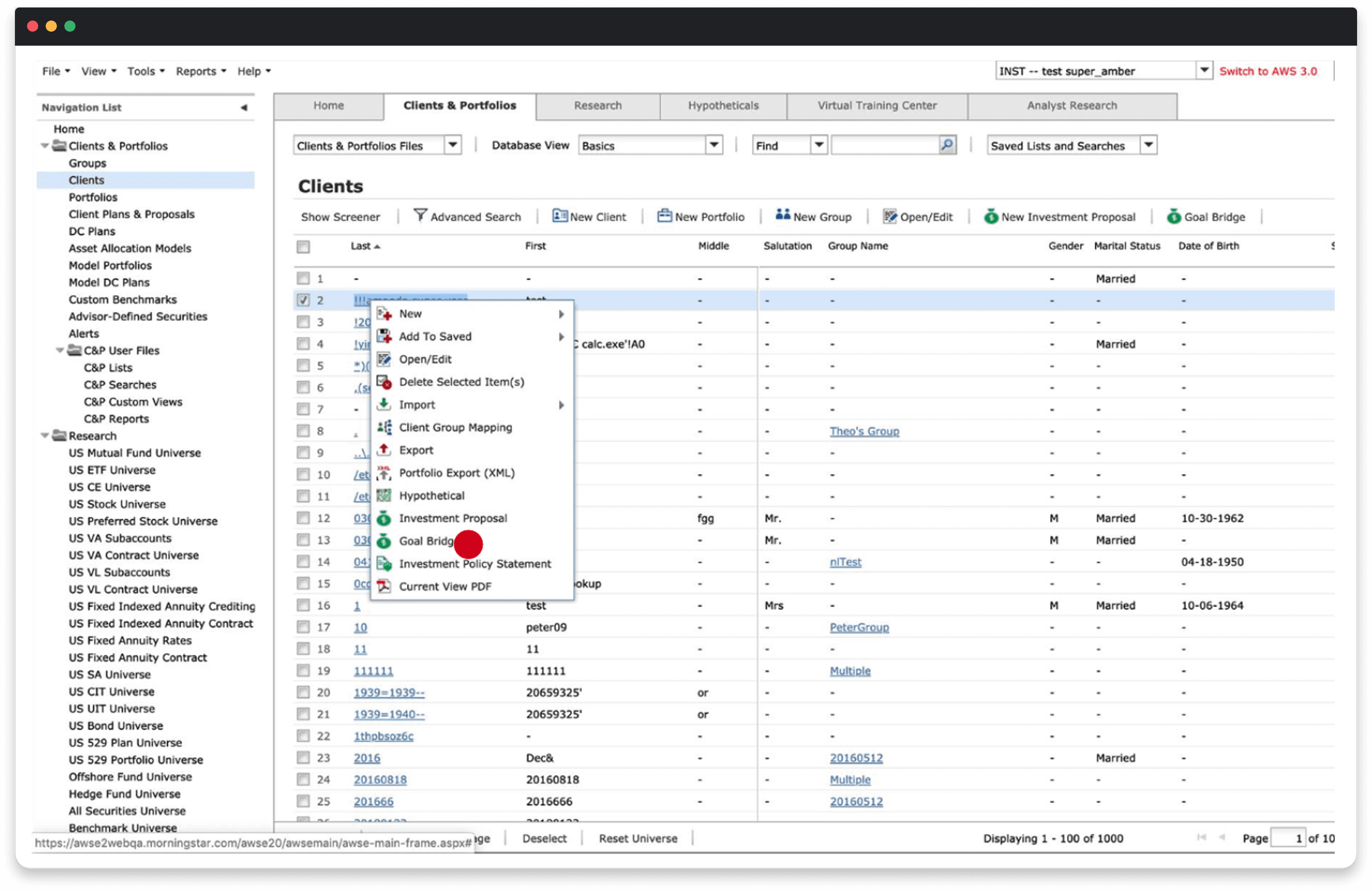Expand the Saved Lists and Searches dropdown

pyautogui.click(x=1148, y=145)
